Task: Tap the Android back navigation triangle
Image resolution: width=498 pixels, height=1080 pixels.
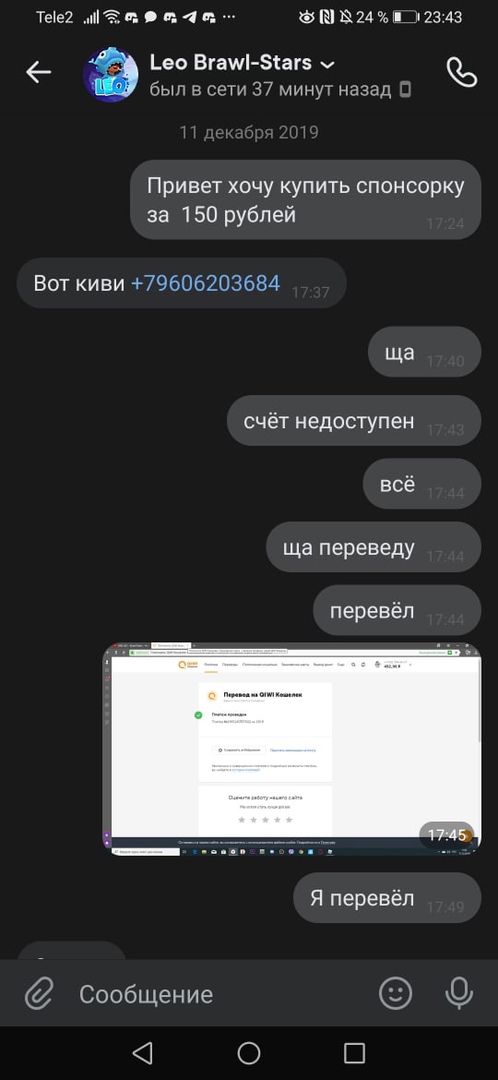Action: tap(142, 1052)
